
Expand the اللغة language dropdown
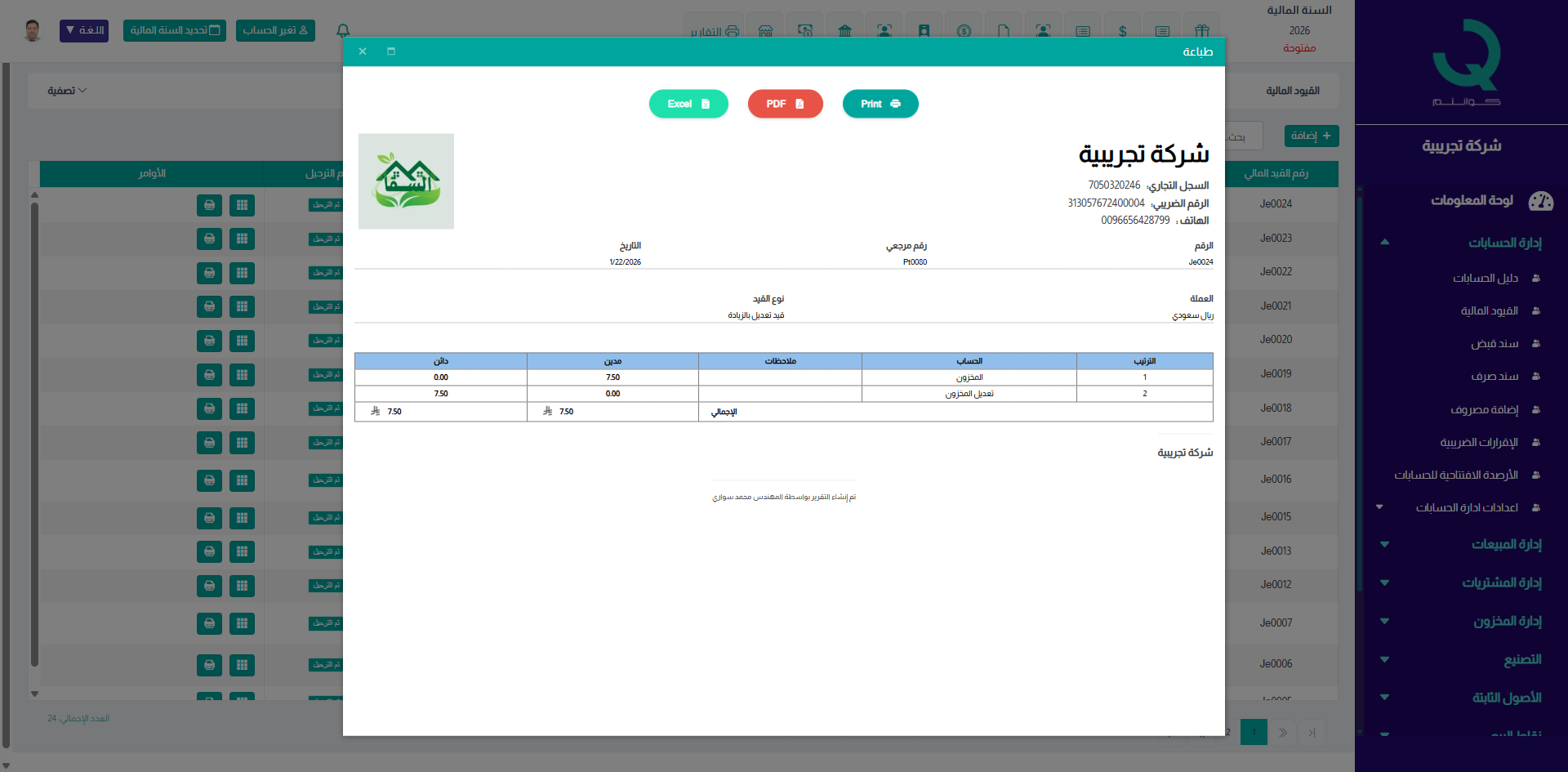[x=83, y=30]
